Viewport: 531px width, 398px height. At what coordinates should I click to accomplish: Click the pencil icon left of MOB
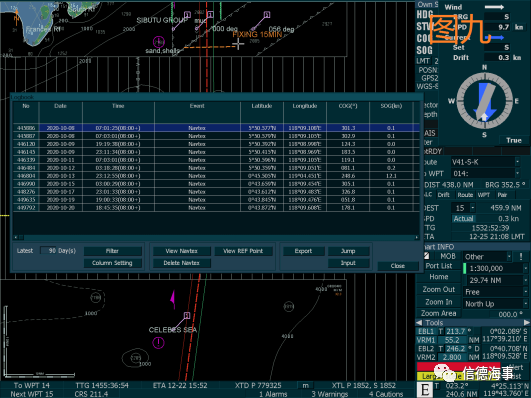(426, 256)
